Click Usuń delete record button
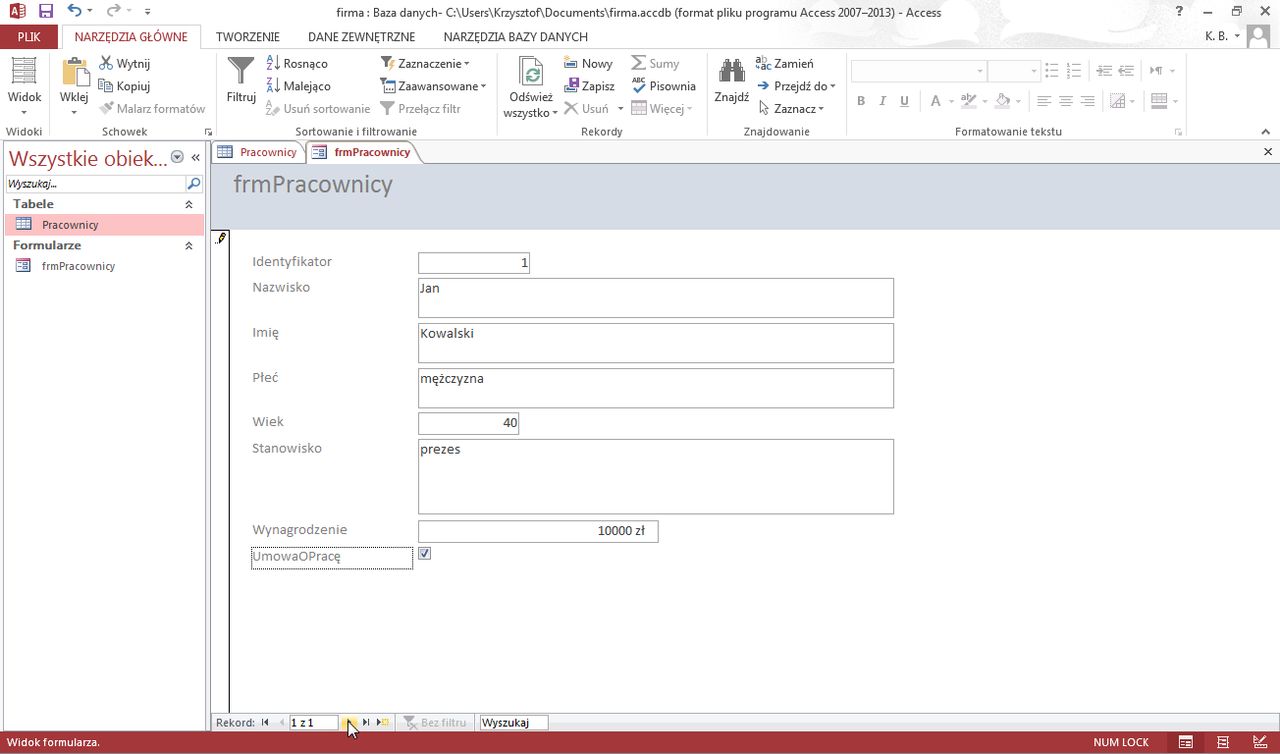 click(x=587, y=109)
